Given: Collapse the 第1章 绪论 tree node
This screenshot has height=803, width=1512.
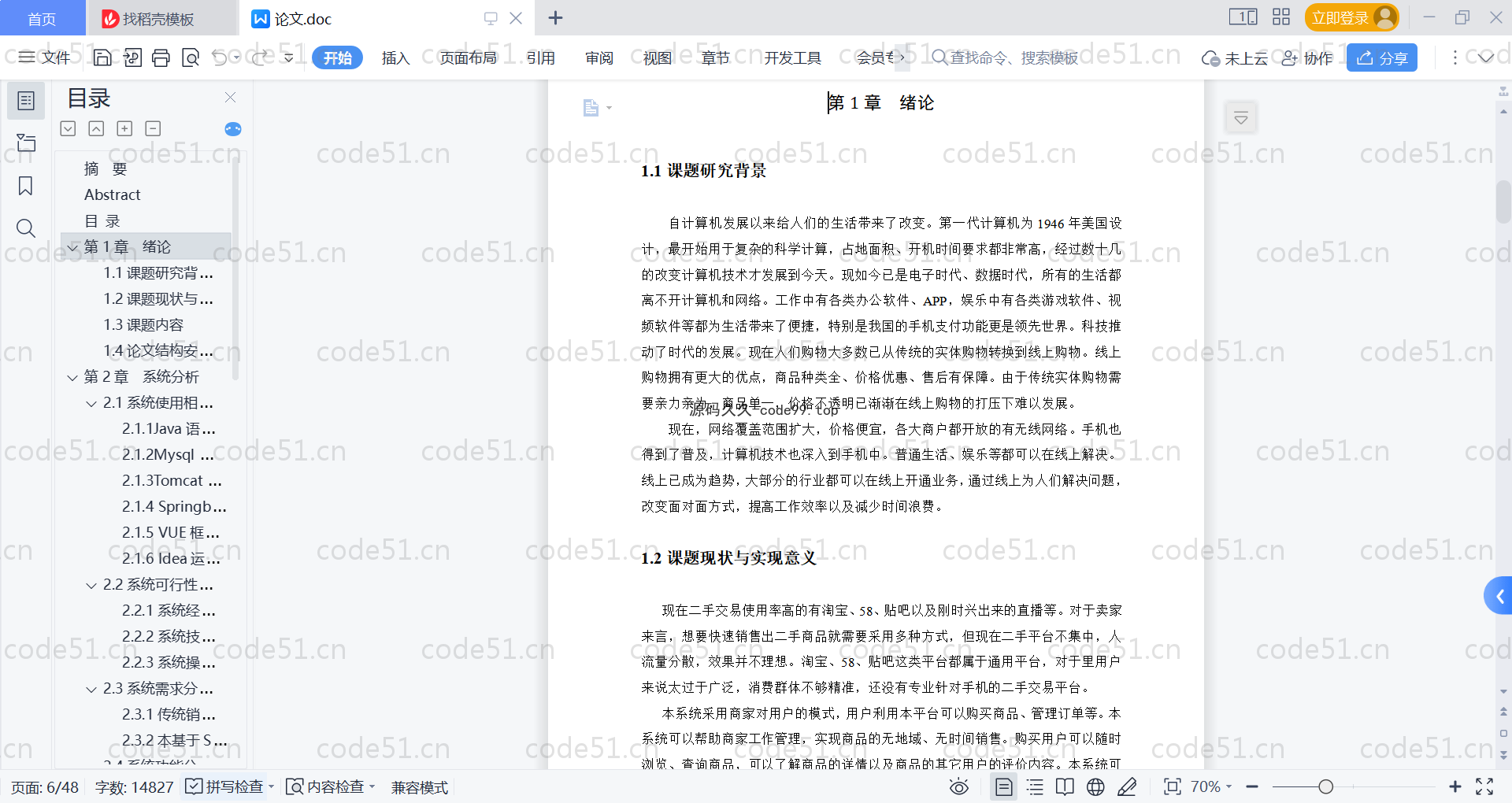Looking at the screenshot, I should 72,247.
